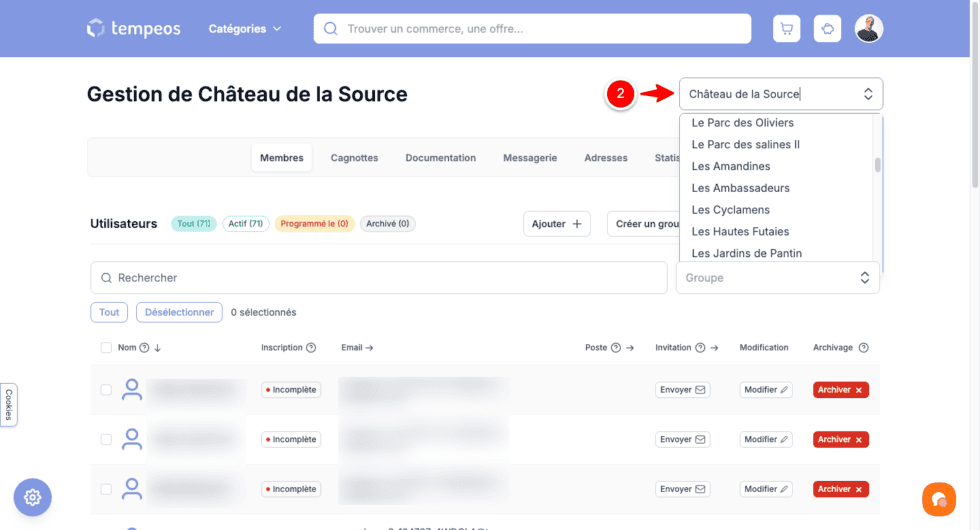Open the user profile avatar
The height and width of the screenshot is (530, 980).
(x=868, y=29)
